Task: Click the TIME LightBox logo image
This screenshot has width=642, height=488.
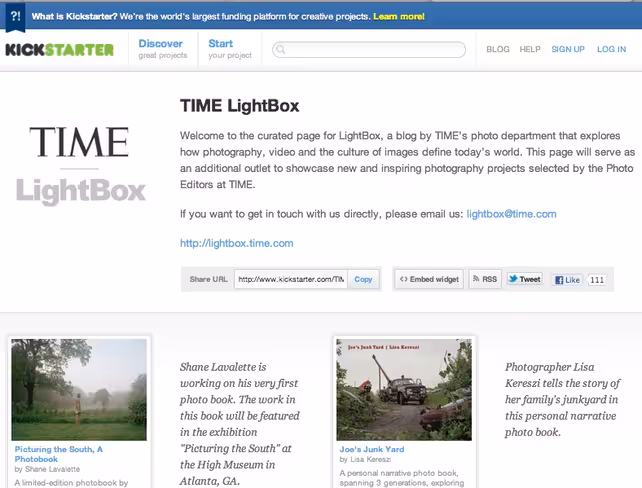Action: point(80,164)
